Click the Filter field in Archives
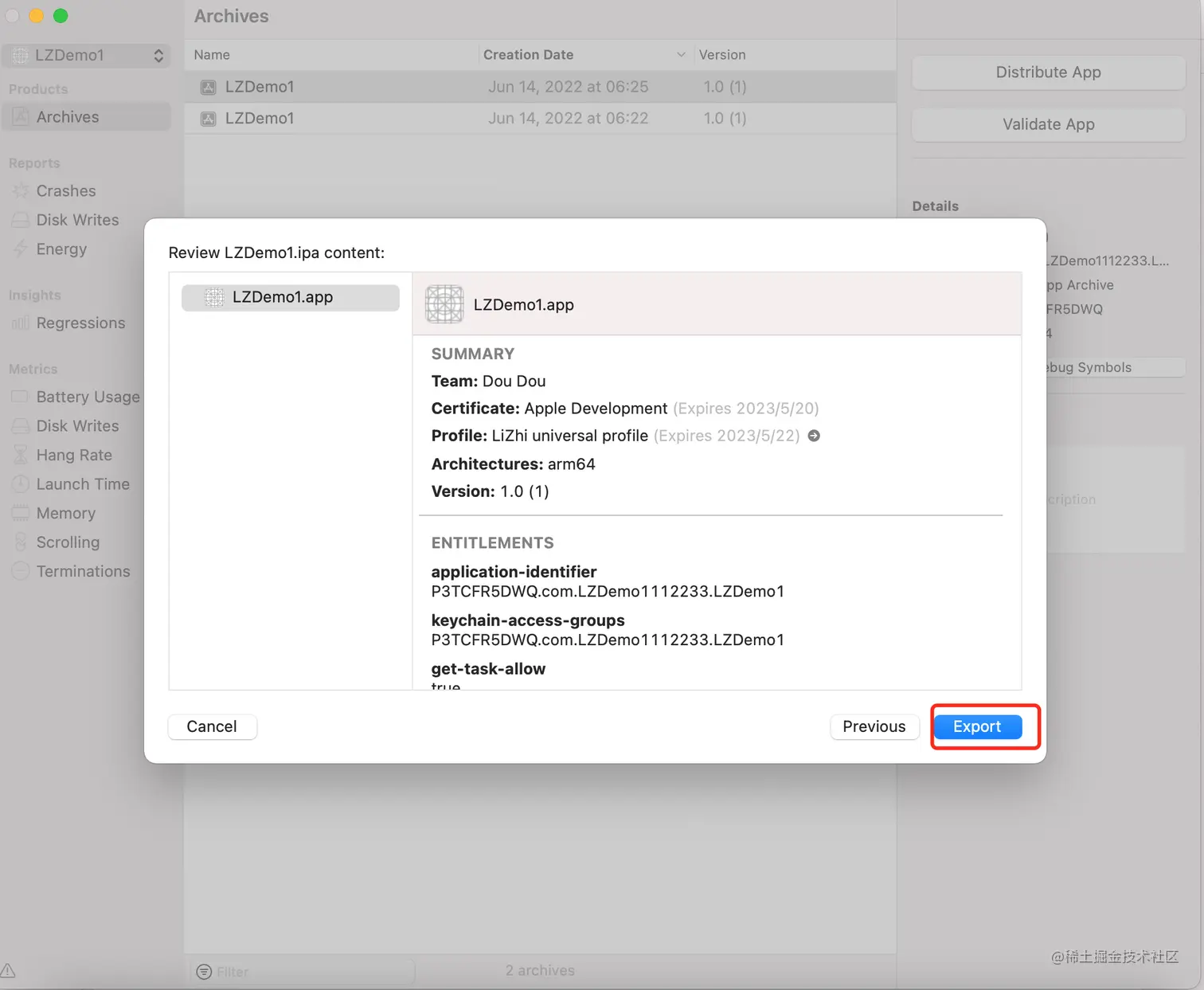Screen dimensions: 1204x990 click(x=303, y=972)
